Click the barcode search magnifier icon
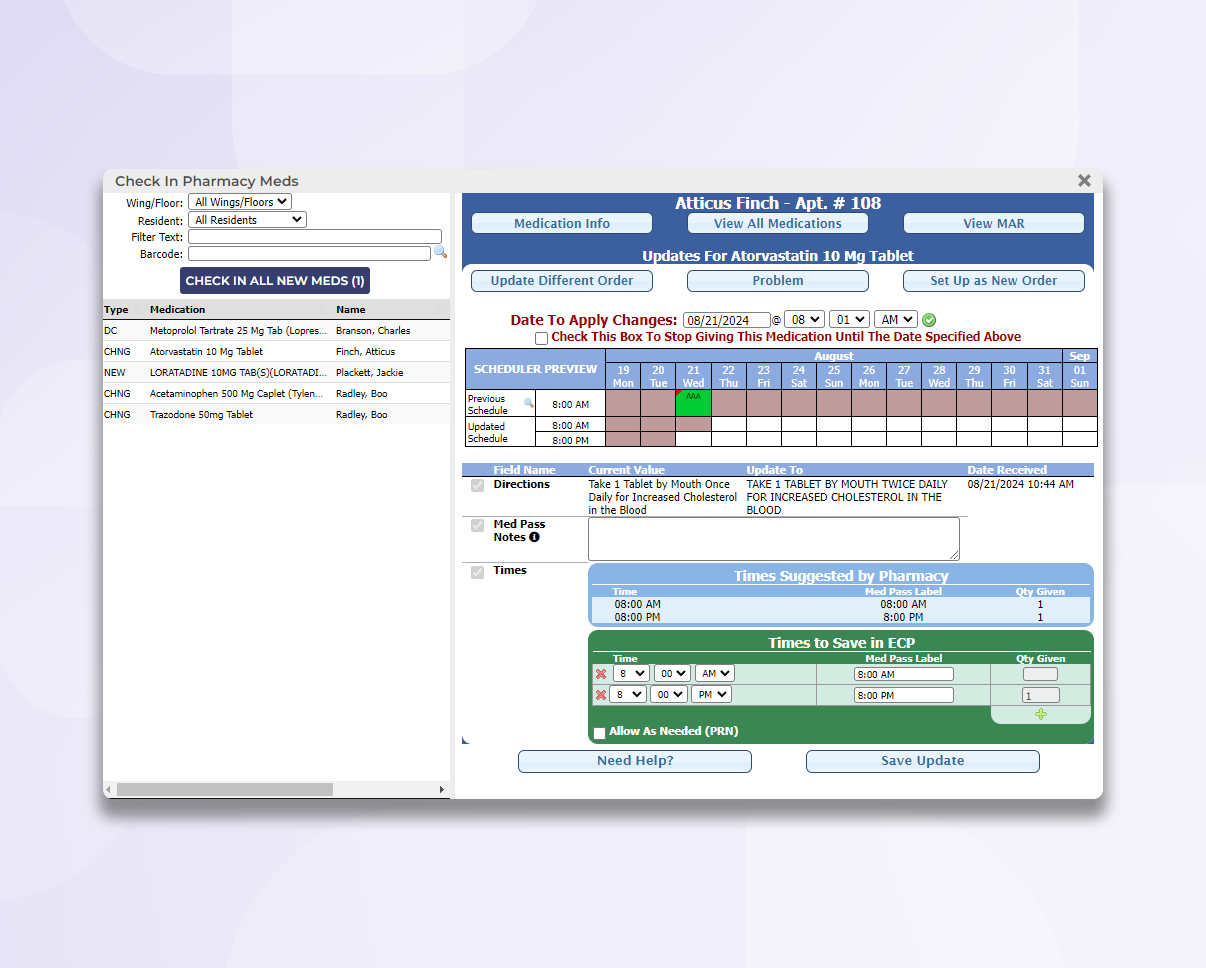The width and height of the screenshot is (1206, 968). 441,253
